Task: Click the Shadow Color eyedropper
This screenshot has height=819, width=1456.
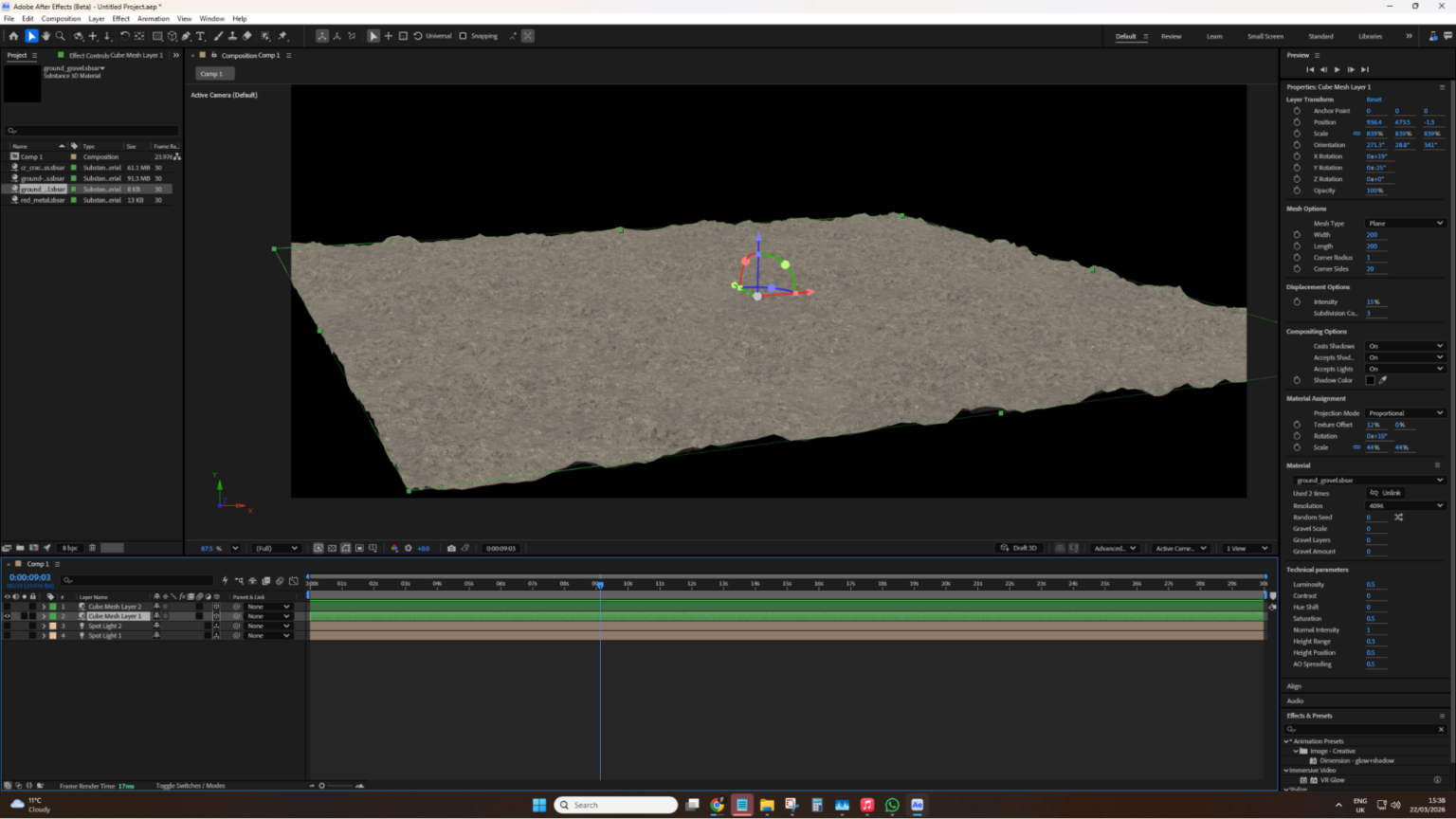Action: pos(1383,380)
